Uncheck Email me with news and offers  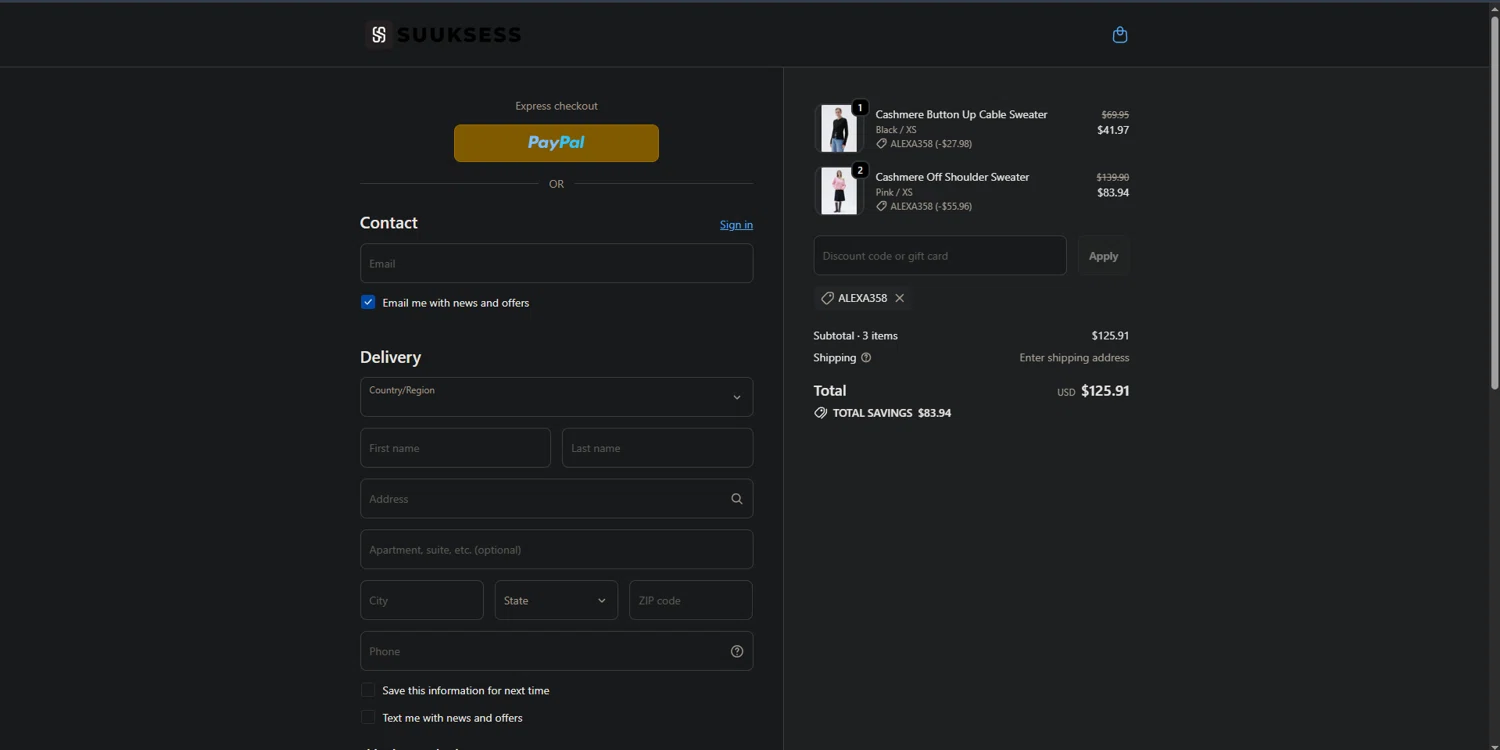pyautogui.click(x=368, y=302)
